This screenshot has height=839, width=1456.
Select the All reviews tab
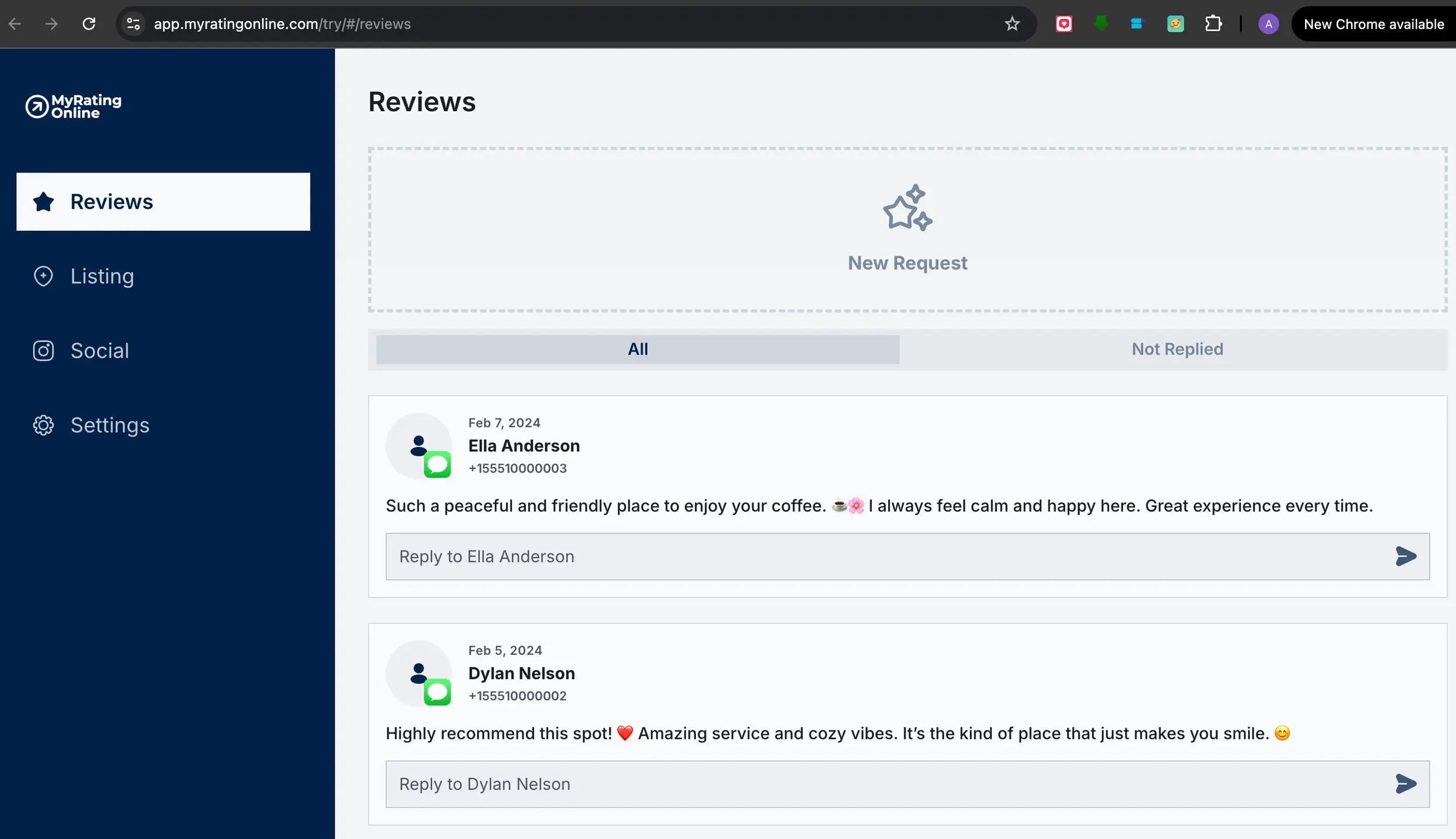[x=638, y=349]
